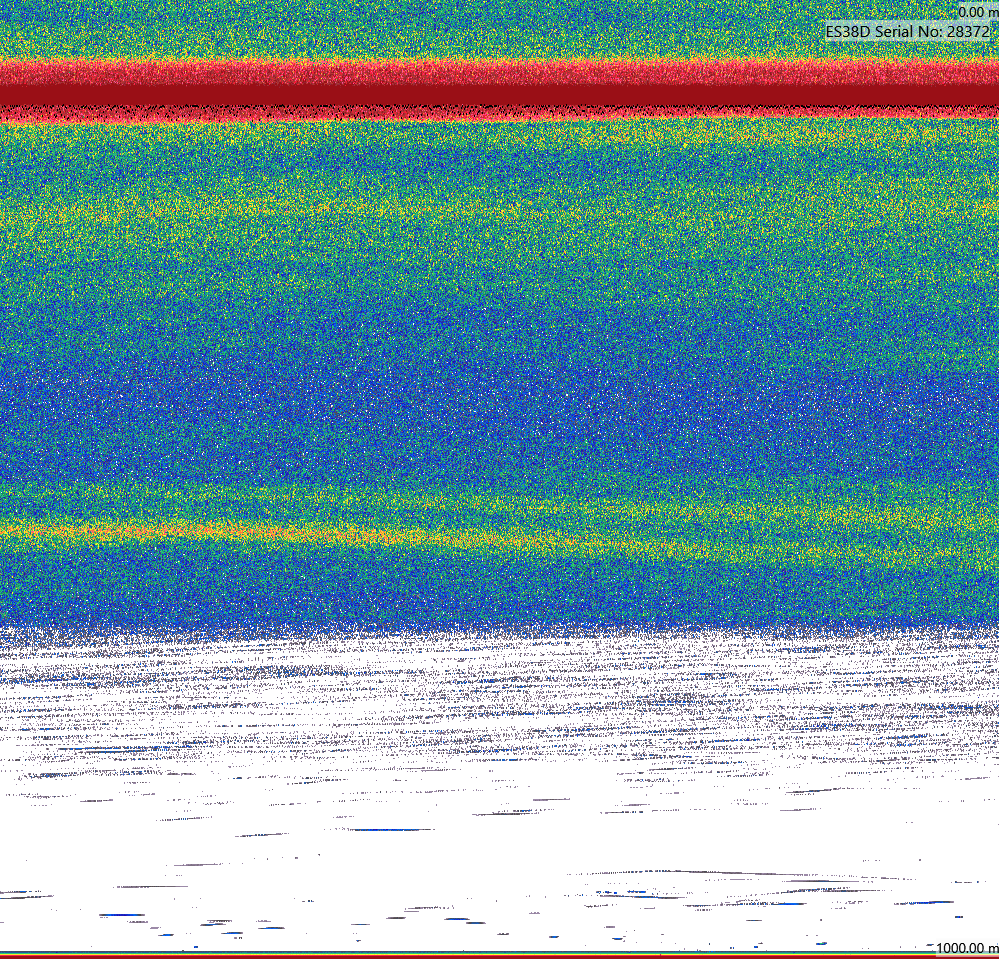The height and width of the screenshot is (959, 1000).
Task: Click the blue dash near bottom-left corner
Action: coord(122,915)
